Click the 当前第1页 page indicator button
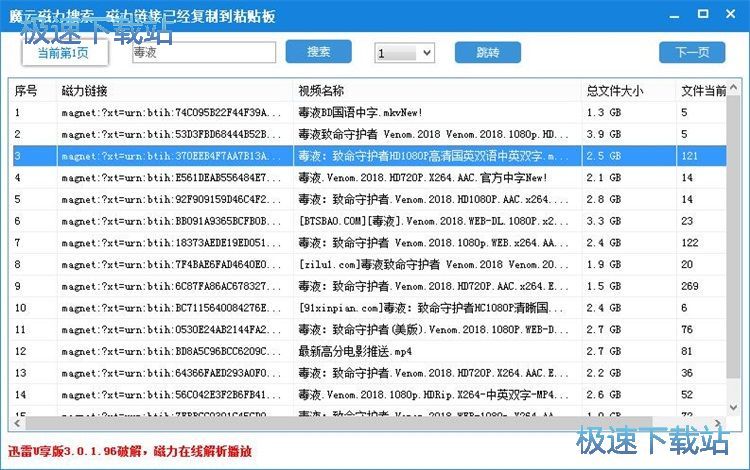Screen dimensions: 750x470 (65, 53)
